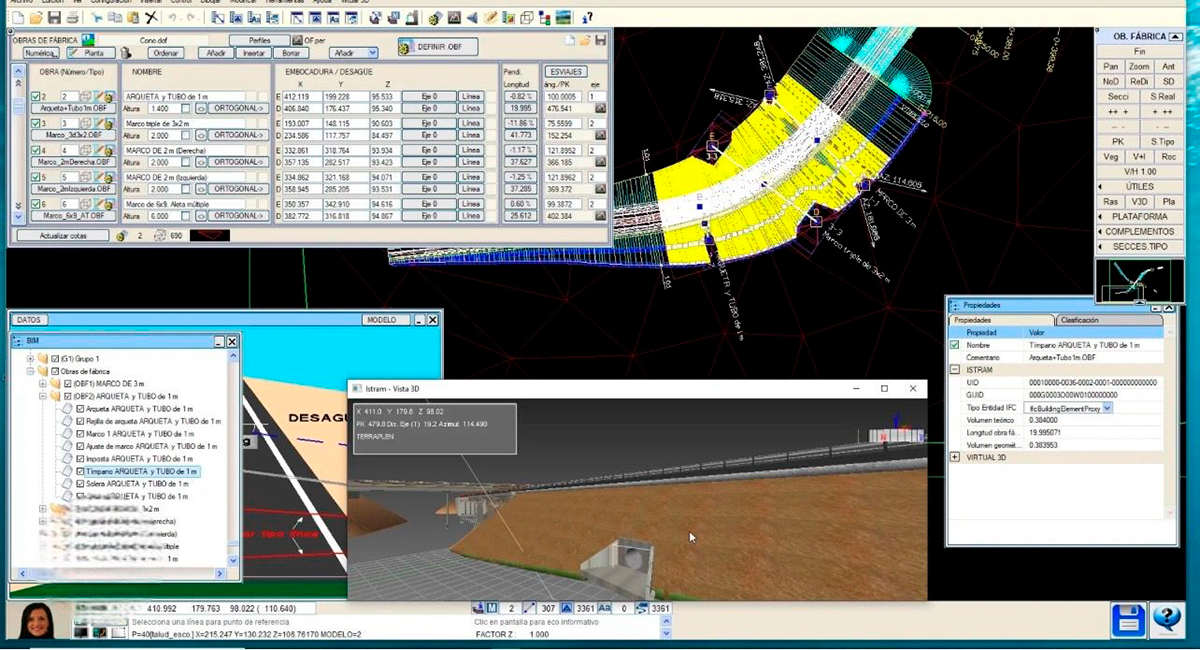The height and width of the screenshot is (650, 1200).
Task: Click the Actualizar cotas button
Action: (x=61, y=236)
